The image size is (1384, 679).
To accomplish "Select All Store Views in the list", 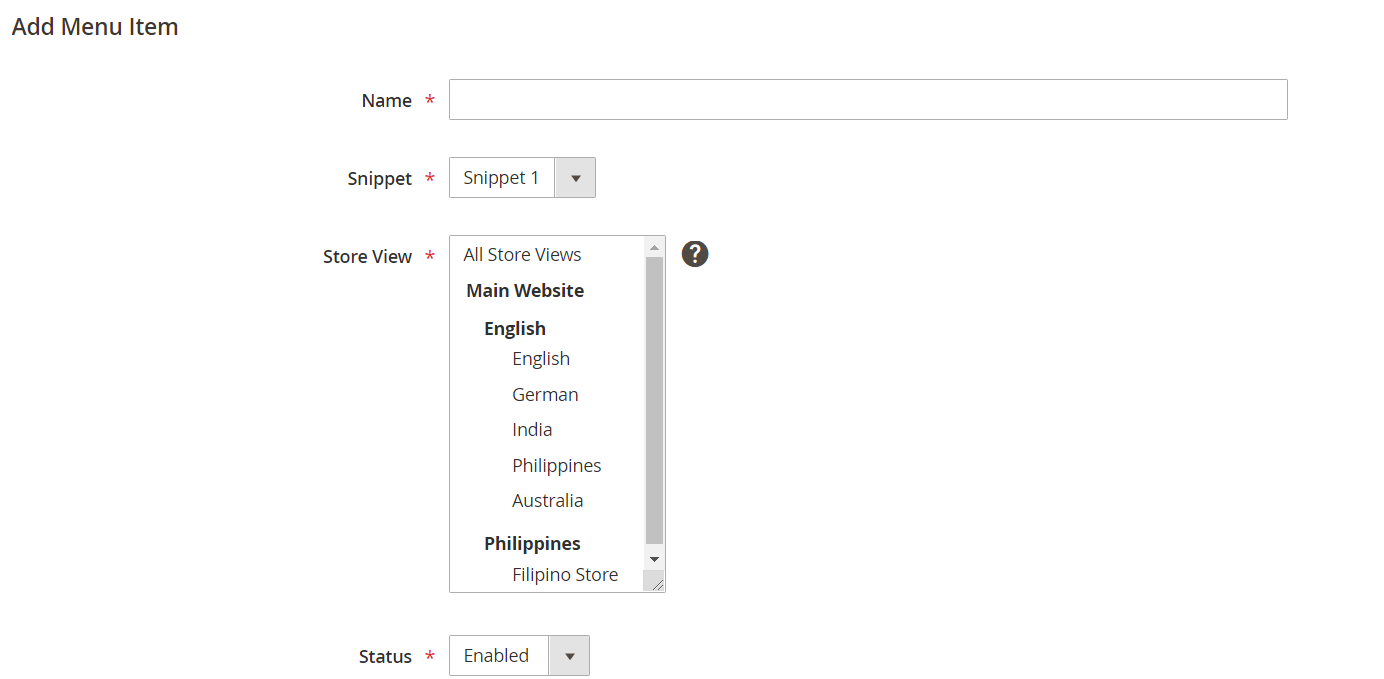I will pyautogui.click(x=521, y=254).
